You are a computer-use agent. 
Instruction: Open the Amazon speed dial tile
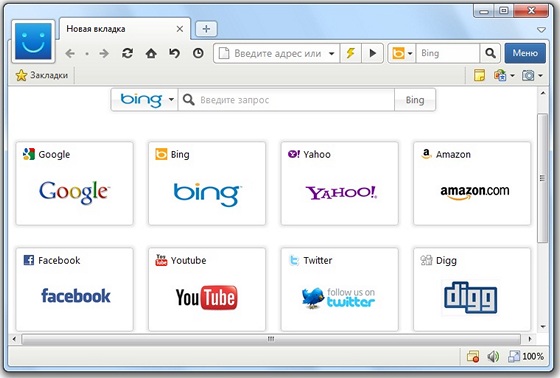[472, 183]
